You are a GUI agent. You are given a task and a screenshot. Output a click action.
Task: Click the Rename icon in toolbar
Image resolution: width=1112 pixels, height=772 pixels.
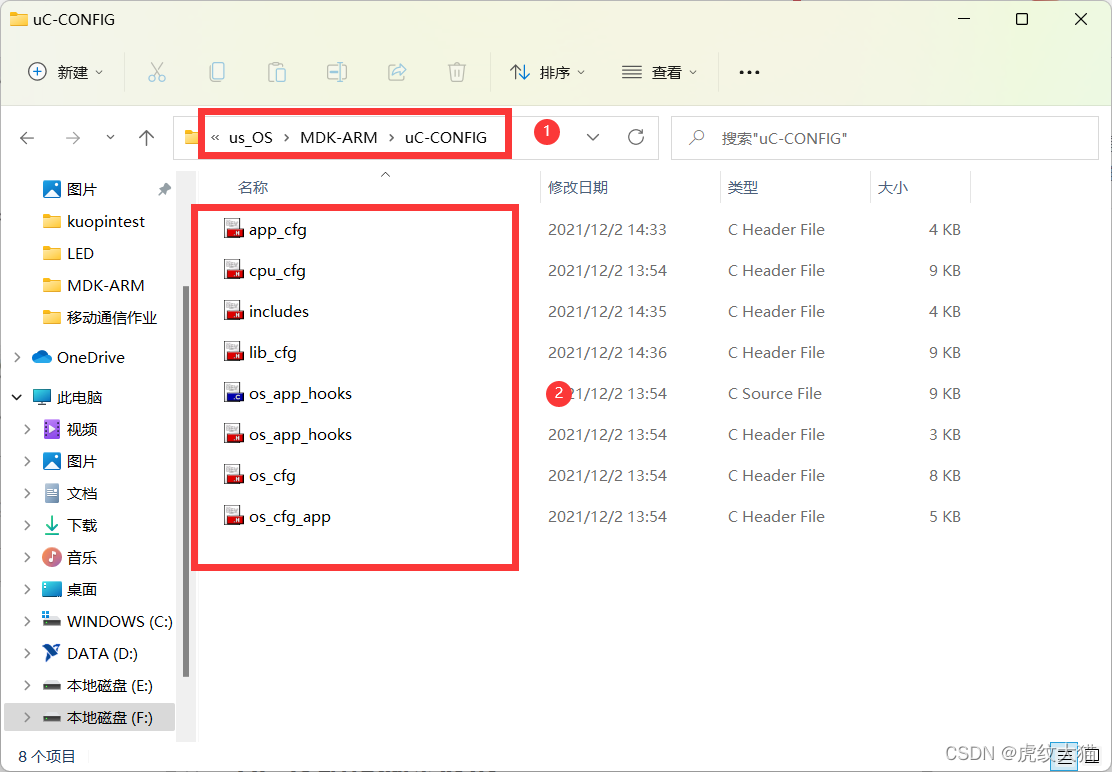(337, 72)
